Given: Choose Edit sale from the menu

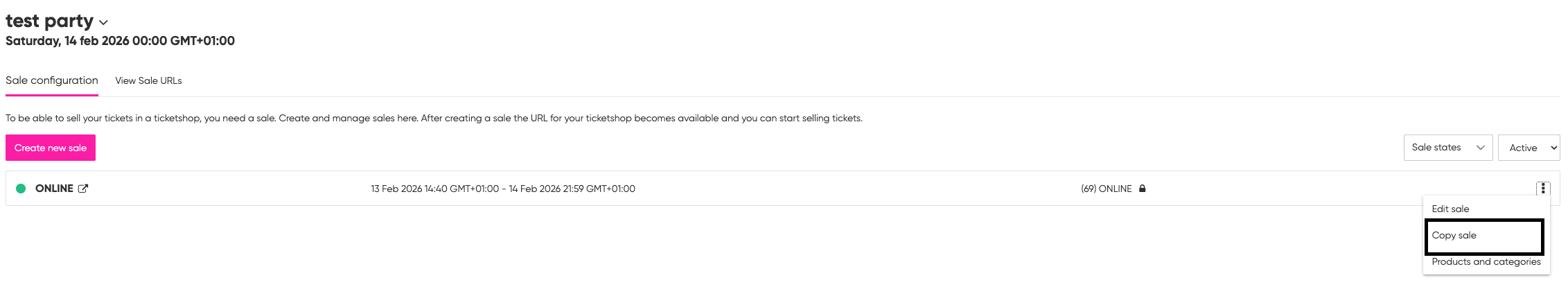Looking at the screenshot, I should pos(1450,209).
